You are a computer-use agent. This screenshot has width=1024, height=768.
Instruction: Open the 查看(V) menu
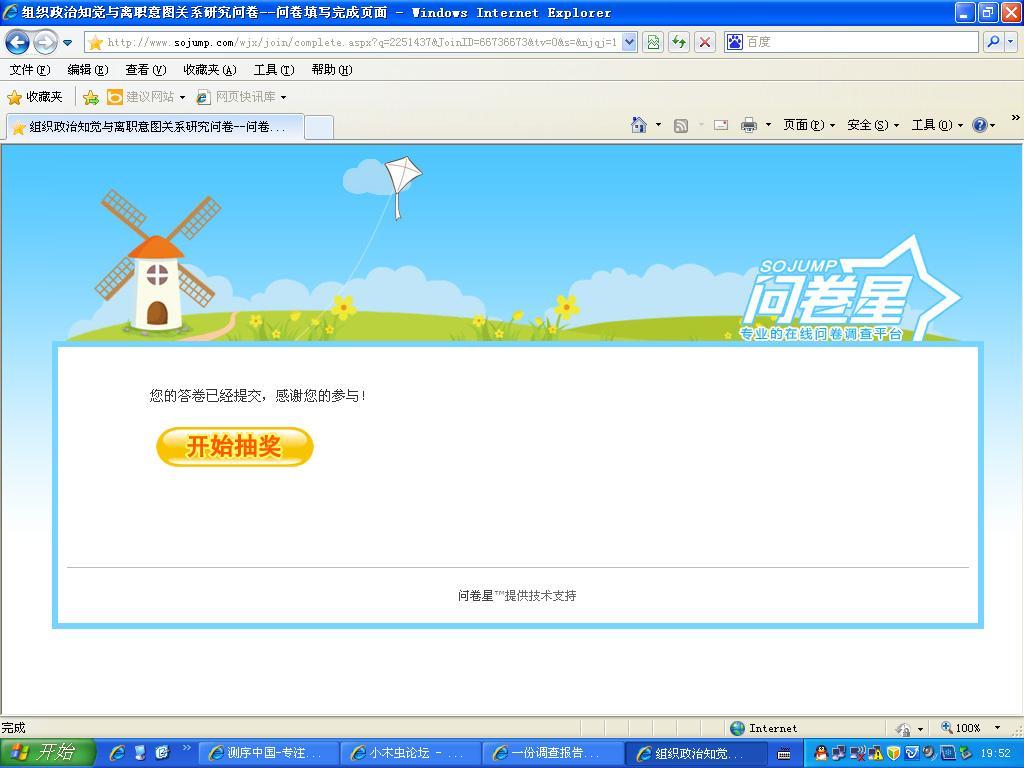point(146,70)
